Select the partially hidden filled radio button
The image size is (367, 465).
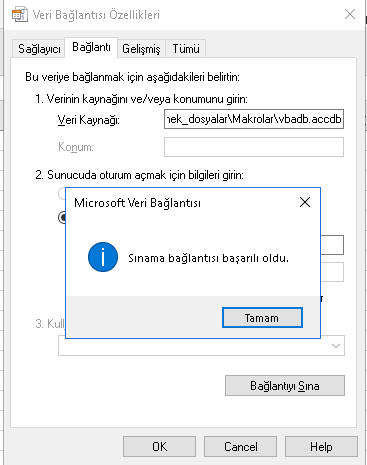[x=62, y=218]
